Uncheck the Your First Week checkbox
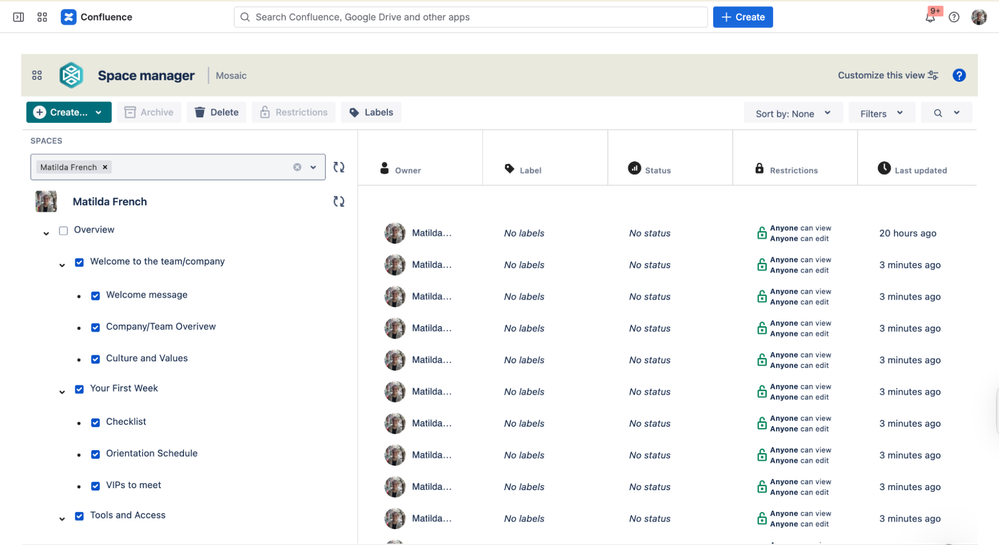Viewport: 999px width, 545px height. [79, 389]
